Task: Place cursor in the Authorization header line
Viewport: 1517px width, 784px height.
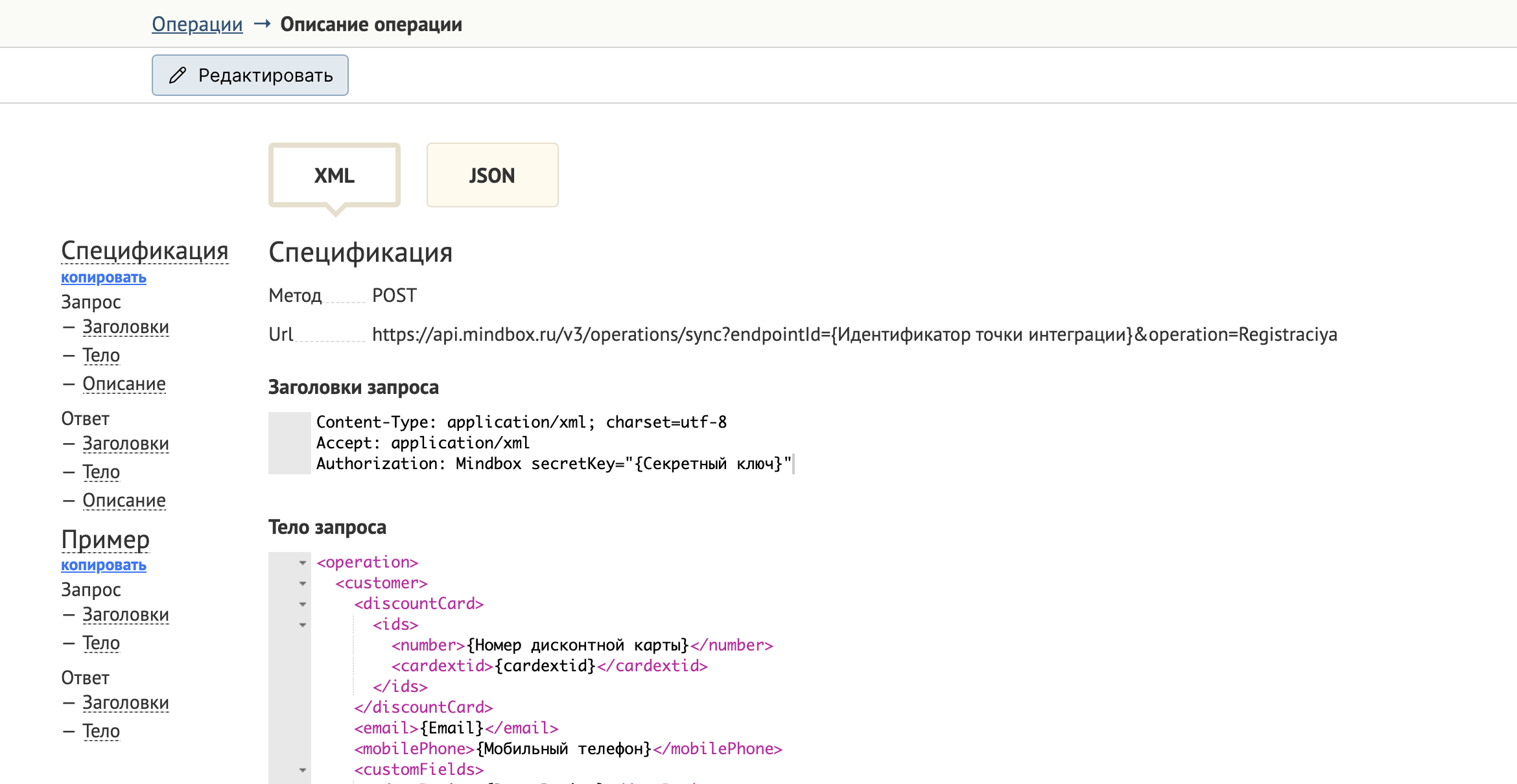Action: coord(554,464)
